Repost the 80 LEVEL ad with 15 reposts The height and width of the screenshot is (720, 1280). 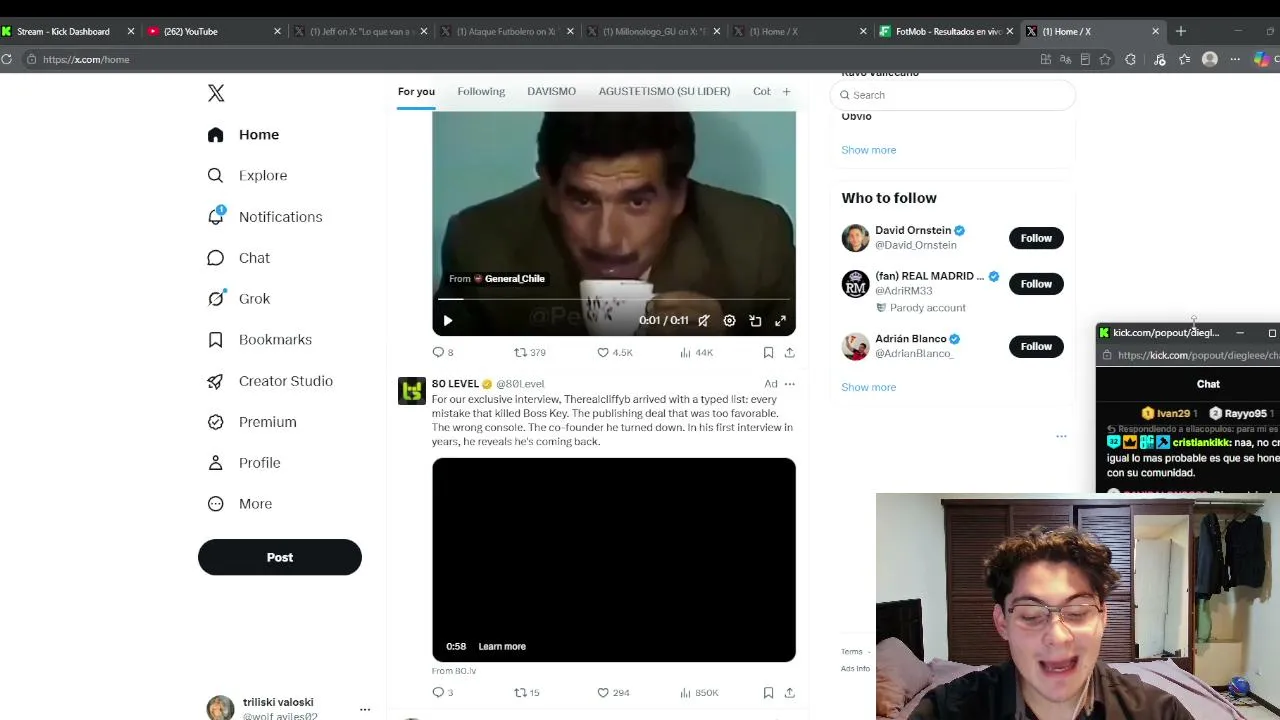pos(526,692)
